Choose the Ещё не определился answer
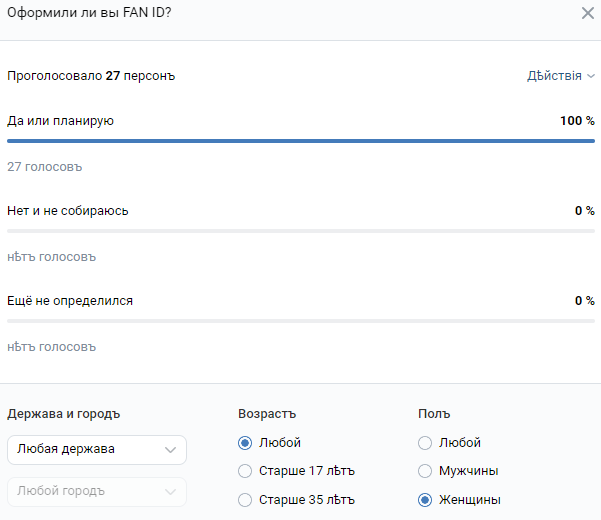601x520 pixels. [70, 300]
